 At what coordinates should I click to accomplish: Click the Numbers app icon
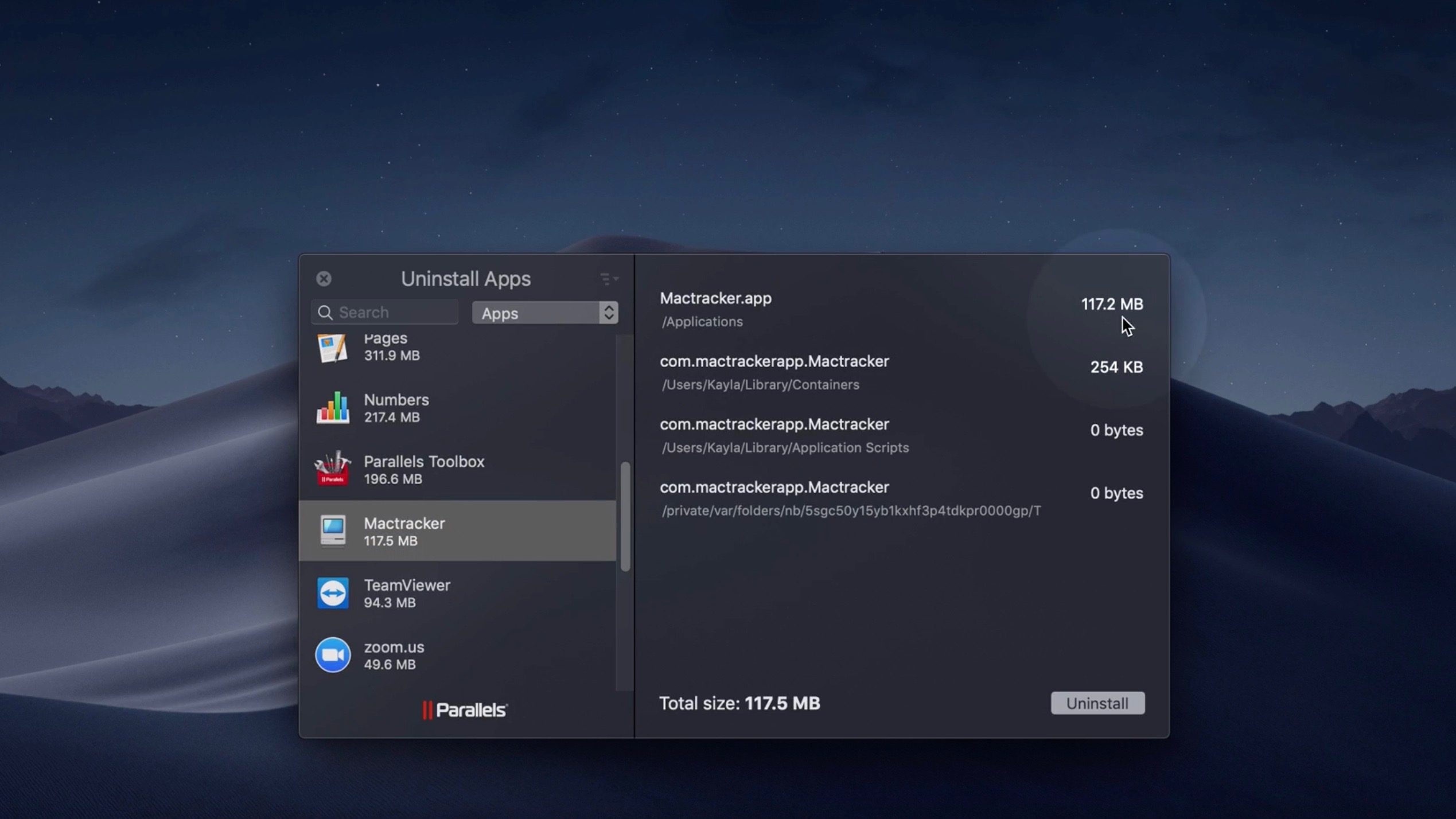pos(333,408)
